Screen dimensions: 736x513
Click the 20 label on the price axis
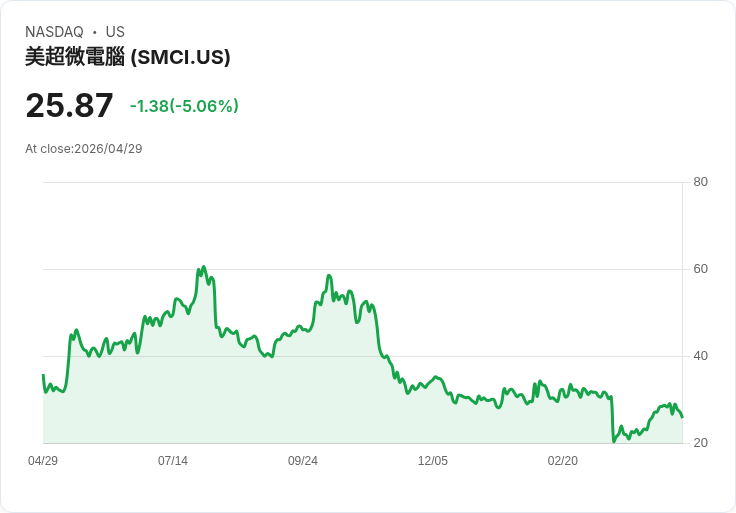pyautogui.click(x=701, y=443)
